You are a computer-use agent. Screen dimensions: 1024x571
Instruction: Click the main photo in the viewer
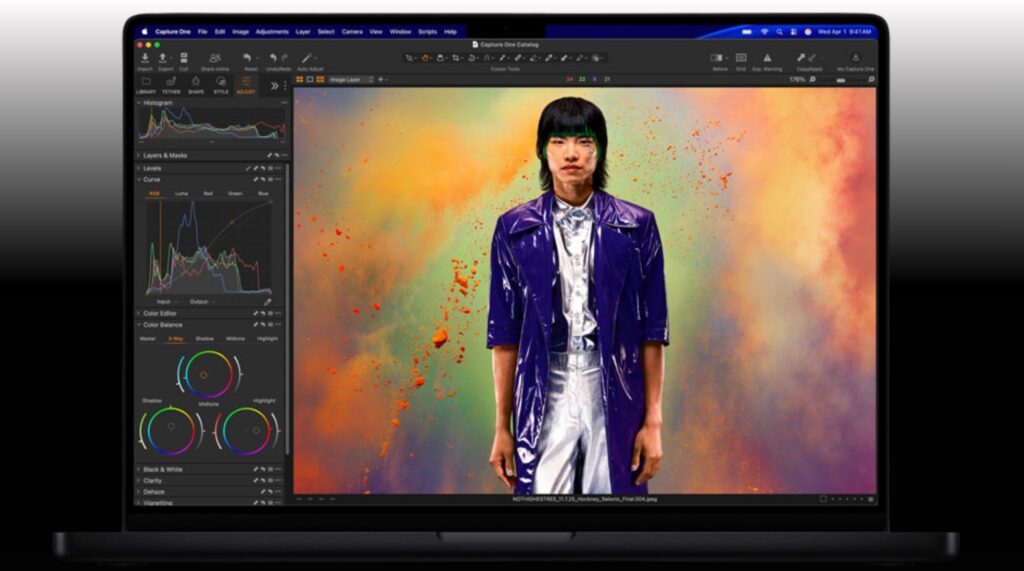click(x=584, y=290)
